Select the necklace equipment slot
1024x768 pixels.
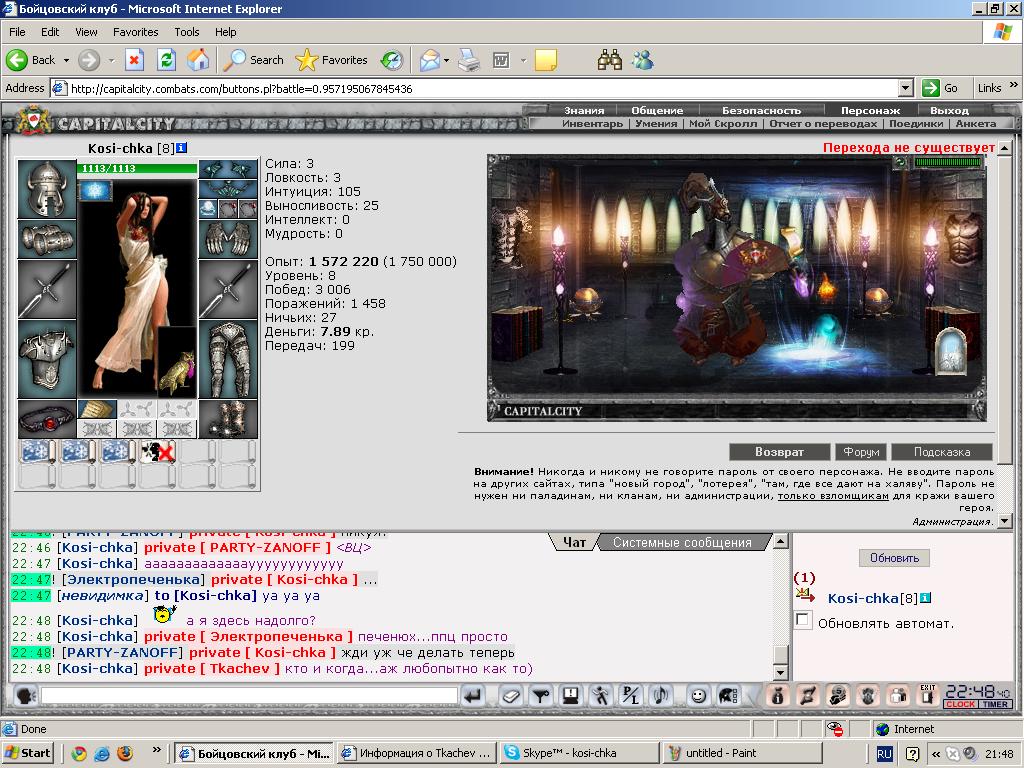point(228,189)
